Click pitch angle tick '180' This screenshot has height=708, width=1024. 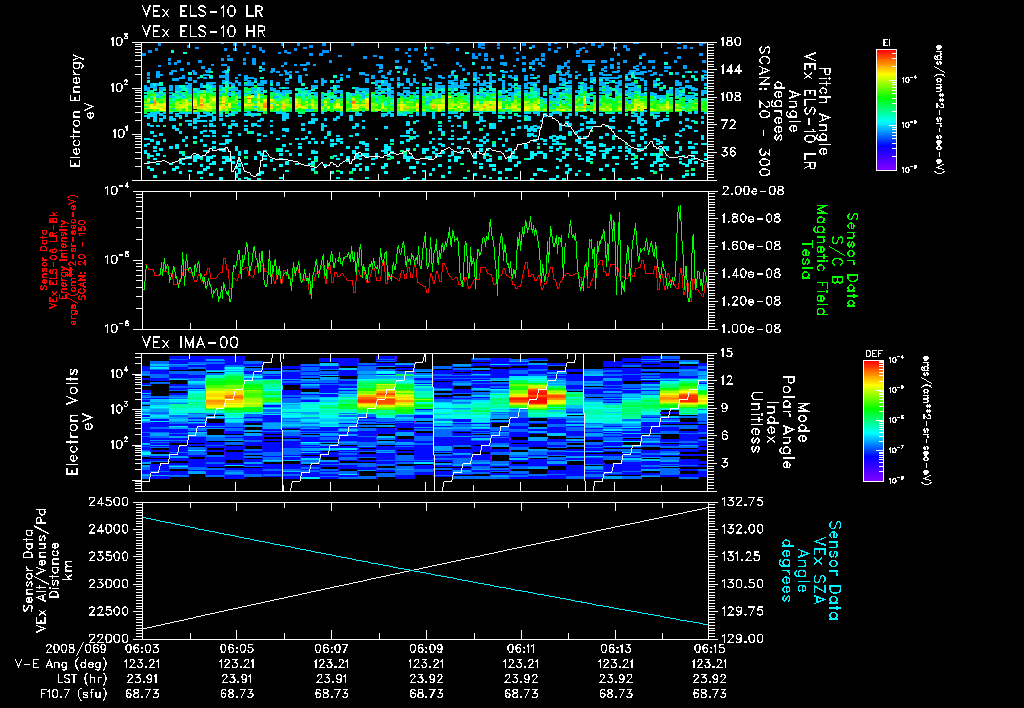[731, 42]
